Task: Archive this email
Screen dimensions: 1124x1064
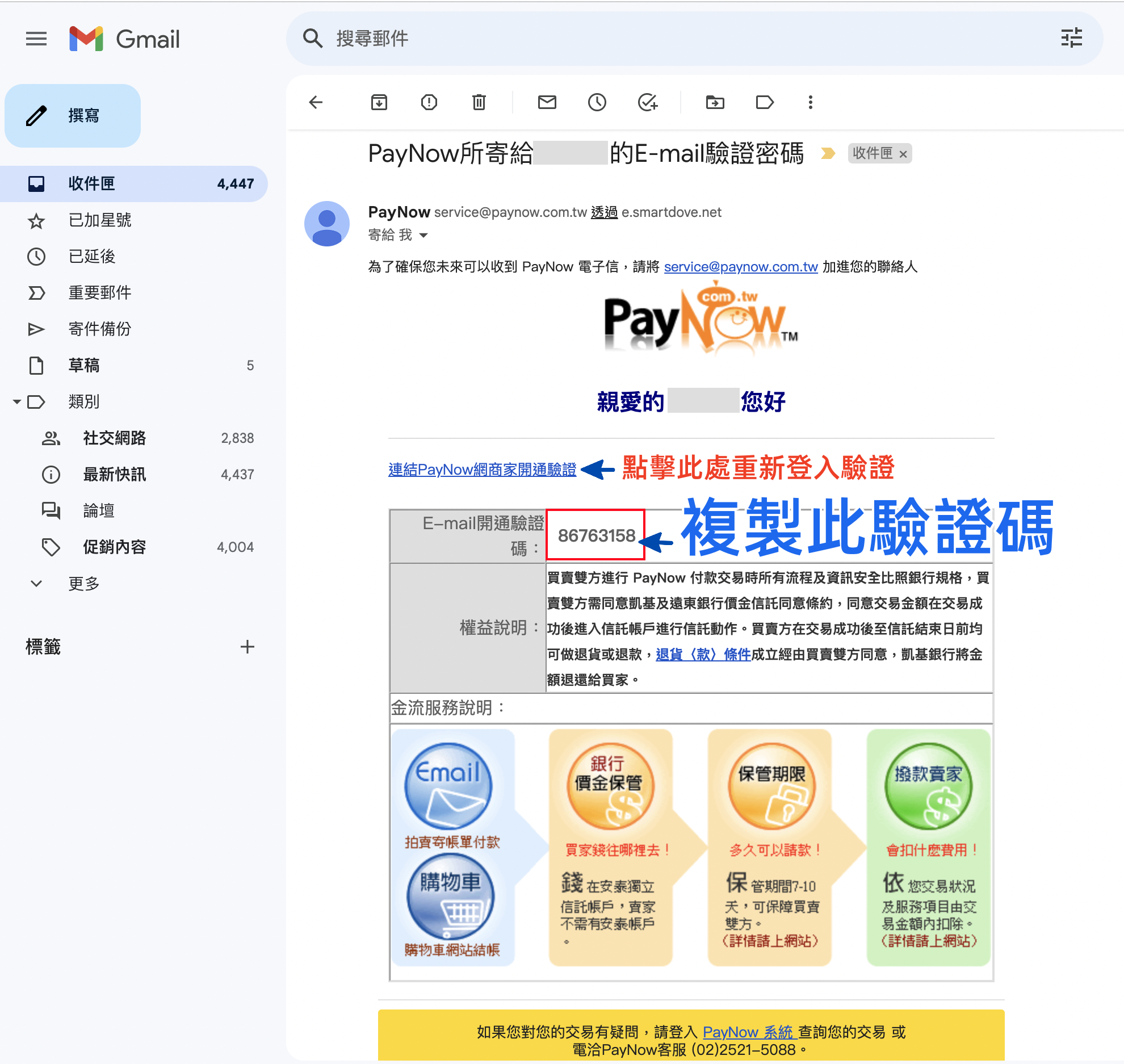Action: (x=379, y=102)
